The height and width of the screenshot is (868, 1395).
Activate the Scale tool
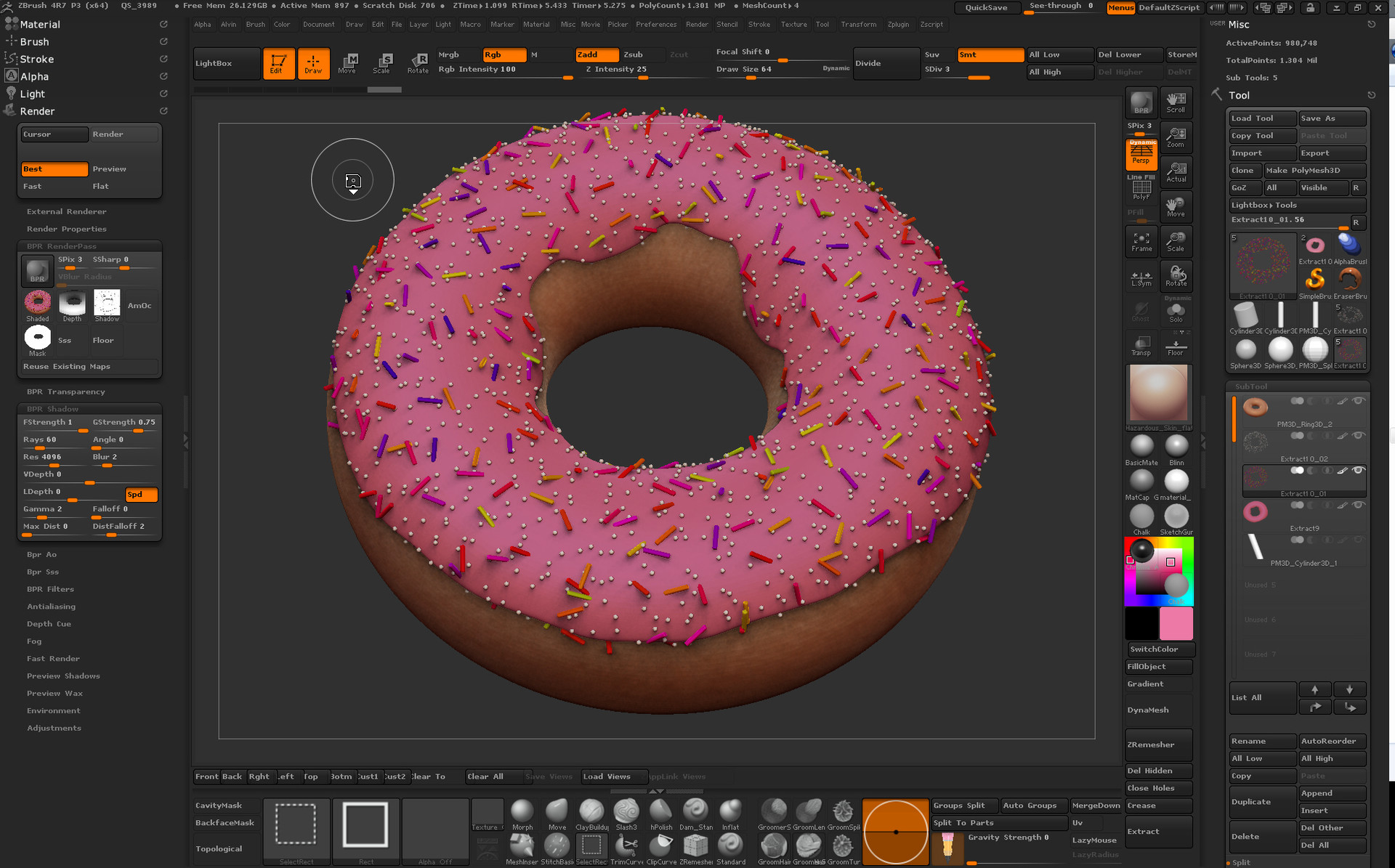tap(384, 63)
